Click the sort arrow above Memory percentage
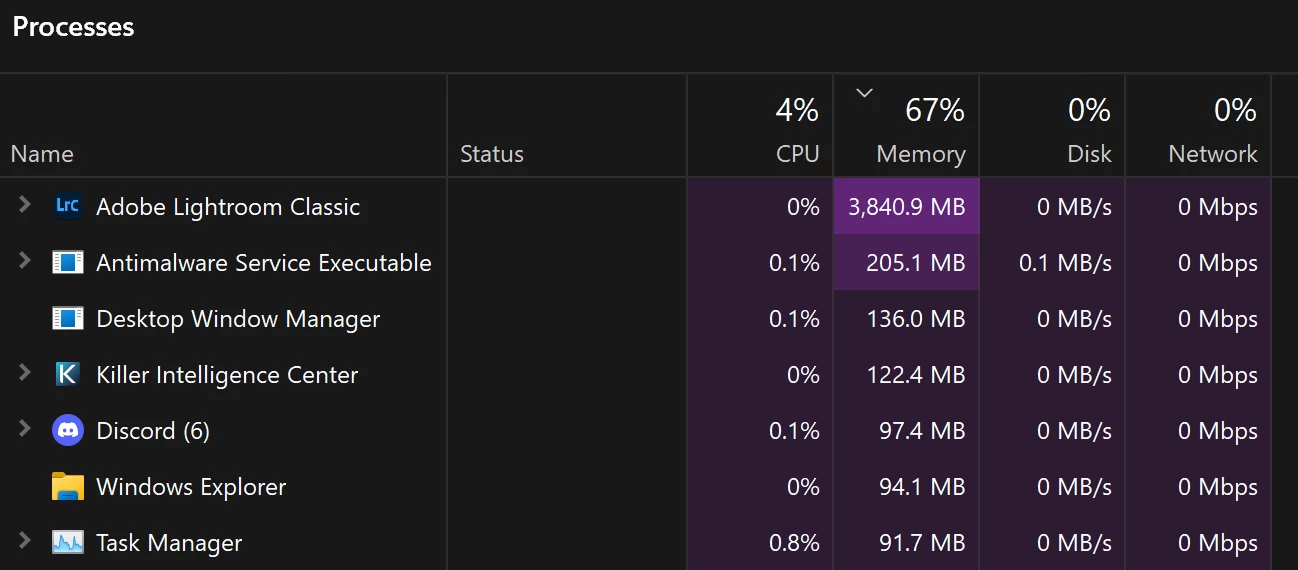This screenshot has height=570, width=1298. pos(865,93)
